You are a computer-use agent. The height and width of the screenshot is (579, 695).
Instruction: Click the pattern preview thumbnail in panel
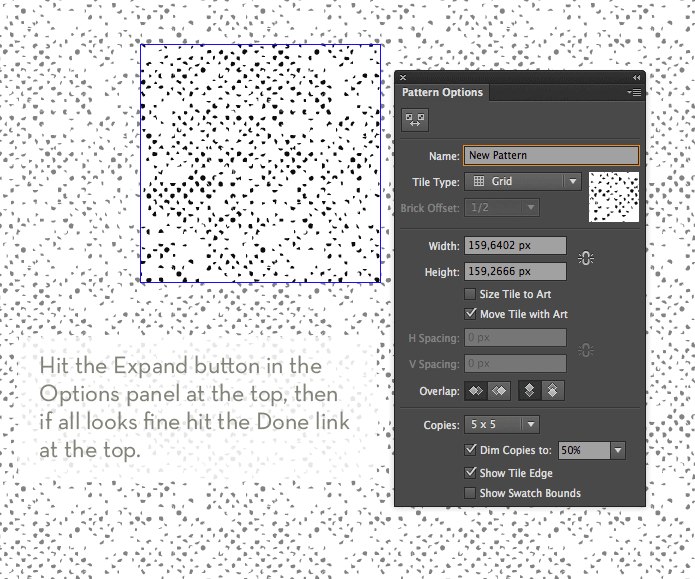click(x=614, y=197)
